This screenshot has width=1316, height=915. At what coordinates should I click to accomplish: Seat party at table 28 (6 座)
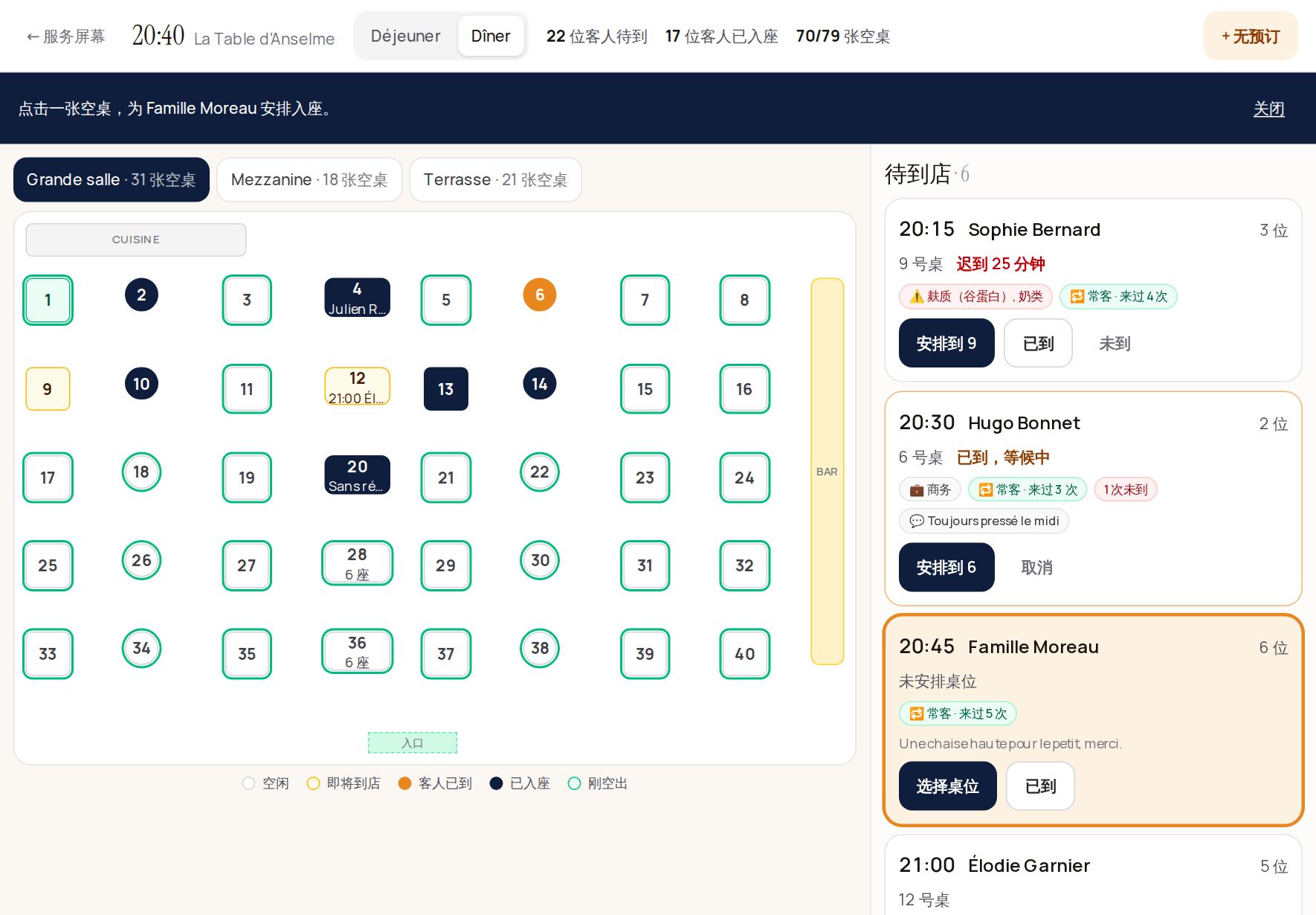[x=357, y=563]
